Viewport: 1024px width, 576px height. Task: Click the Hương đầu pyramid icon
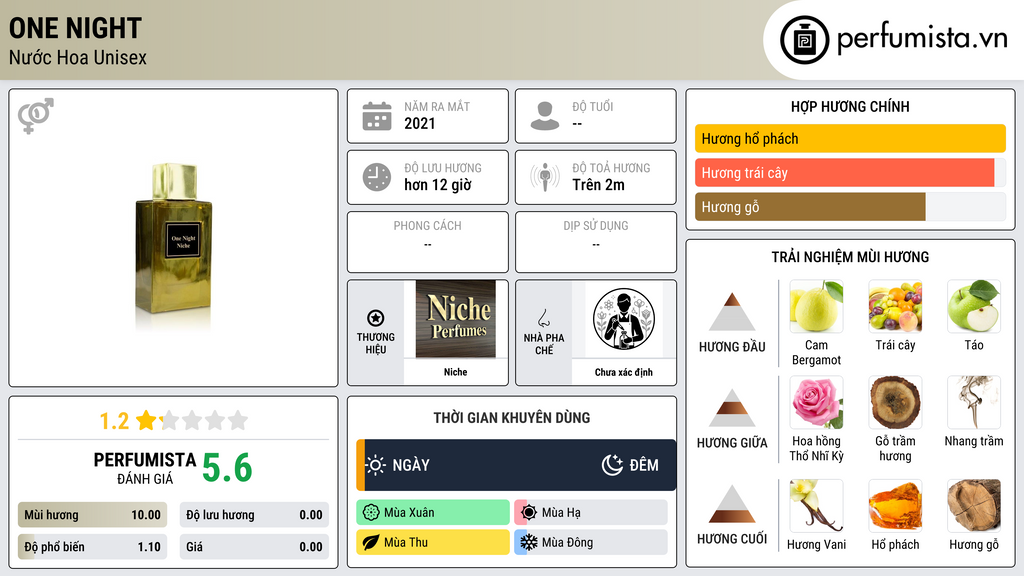pyautogui.click(x=732, y=312)
